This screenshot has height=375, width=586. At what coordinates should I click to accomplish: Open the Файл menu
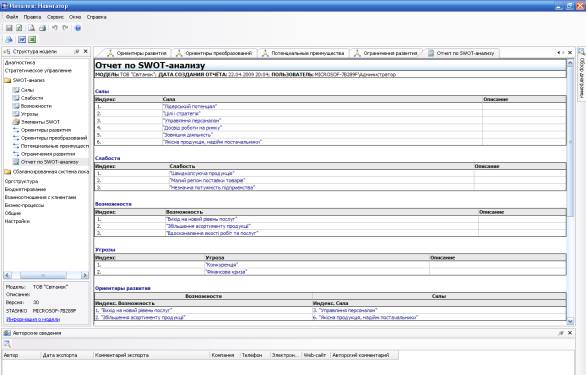12,17
